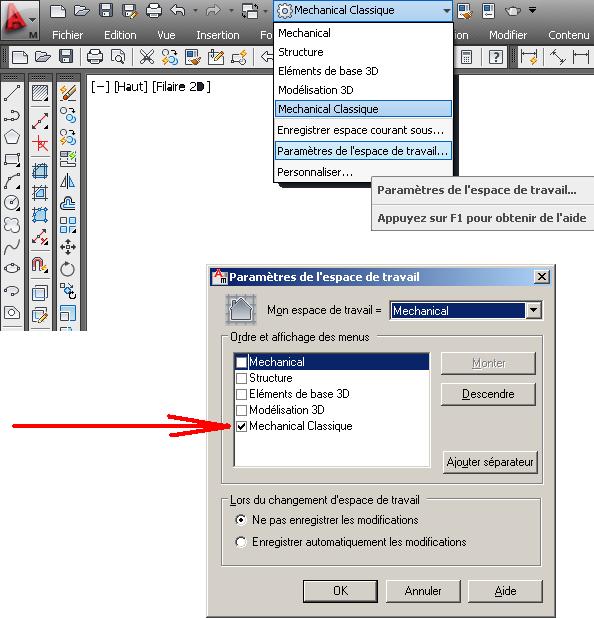The image size is (594, 618).
Task: Open Mon espace de travail dropdown
Action: tap(533, 311)
